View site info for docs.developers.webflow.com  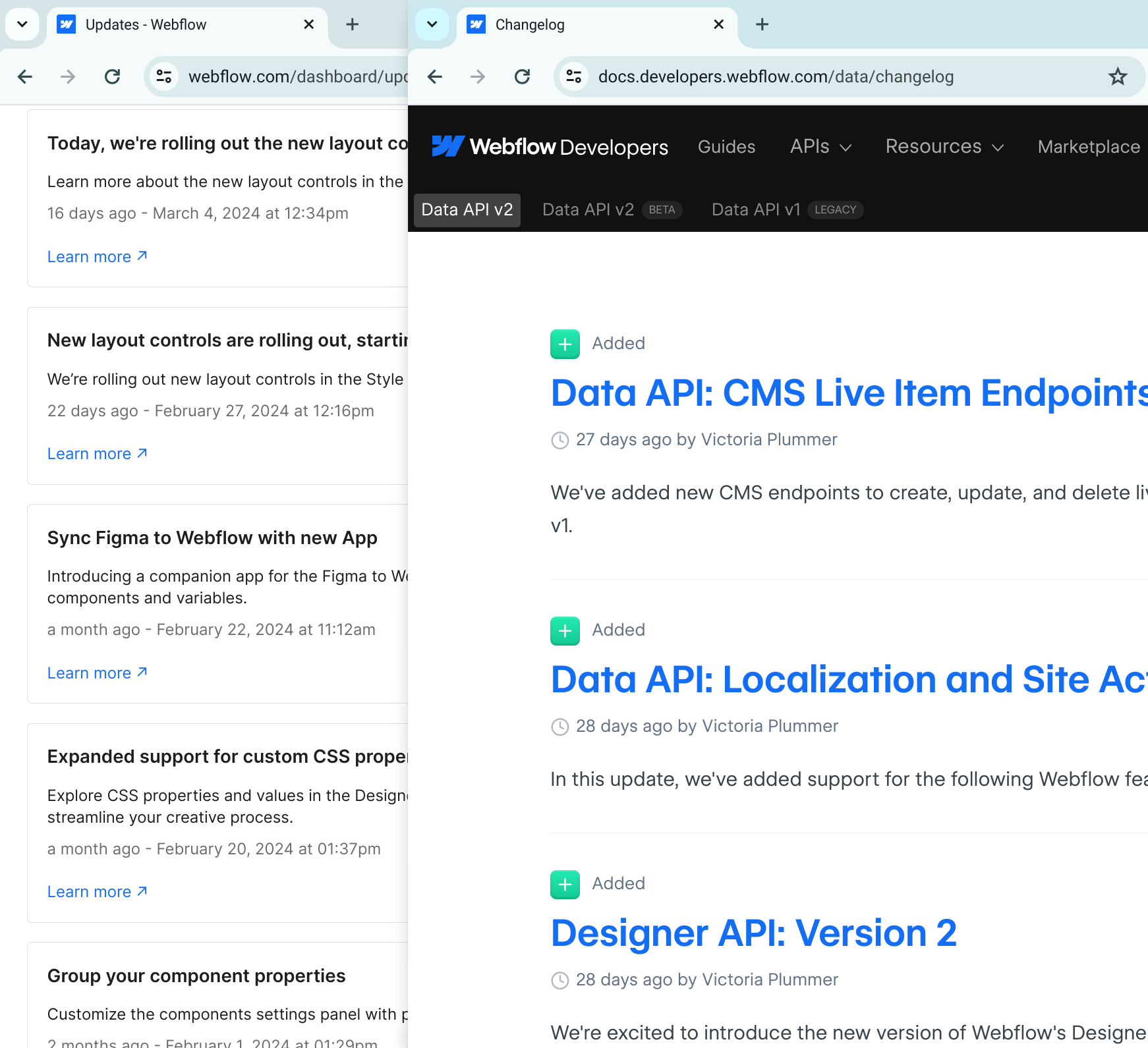point(574,77)
